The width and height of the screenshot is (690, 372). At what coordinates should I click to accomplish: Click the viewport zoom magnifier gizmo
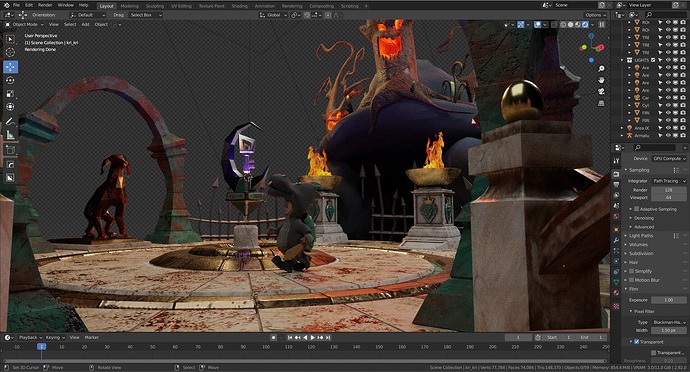pyautogui.click(x=601, y=69)
